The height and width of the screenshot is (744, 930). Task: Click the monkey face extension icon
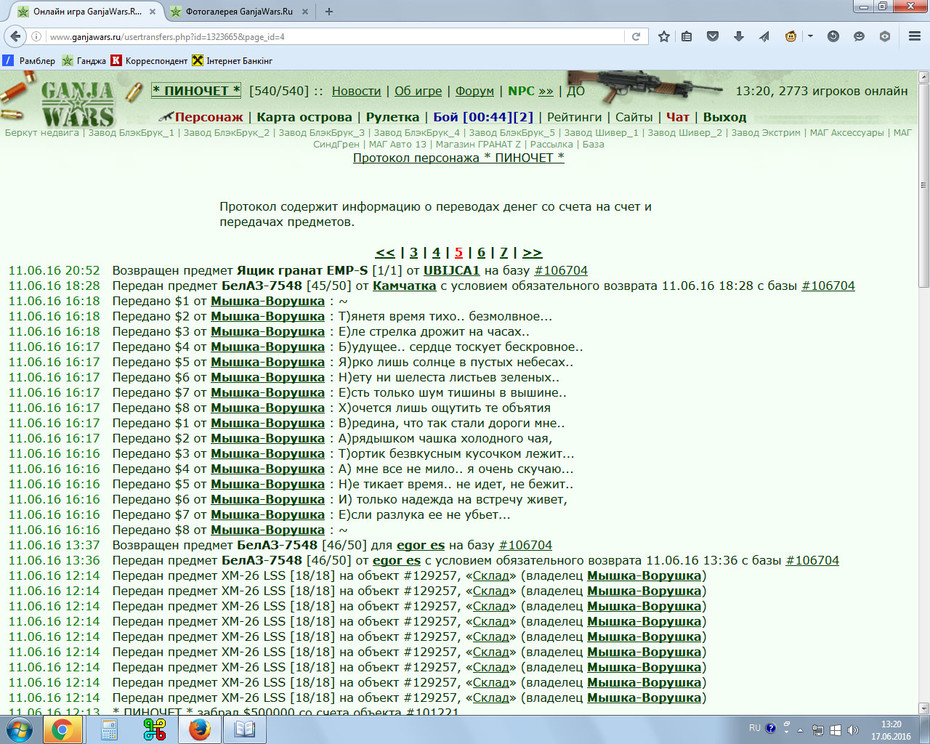[x=791, y=37]
